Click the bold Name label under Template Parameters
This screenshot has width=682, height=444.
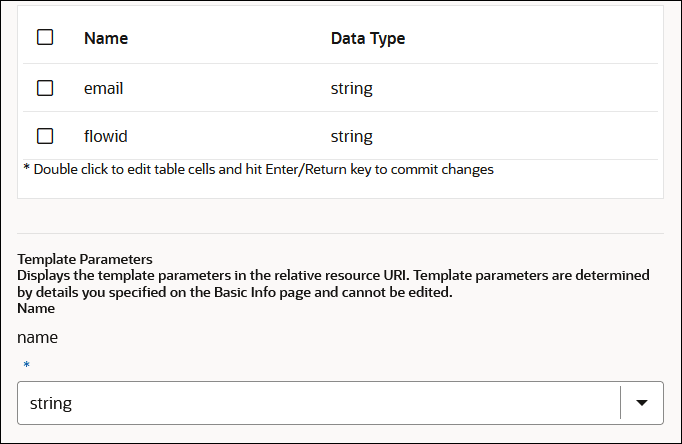pos(37,308)
